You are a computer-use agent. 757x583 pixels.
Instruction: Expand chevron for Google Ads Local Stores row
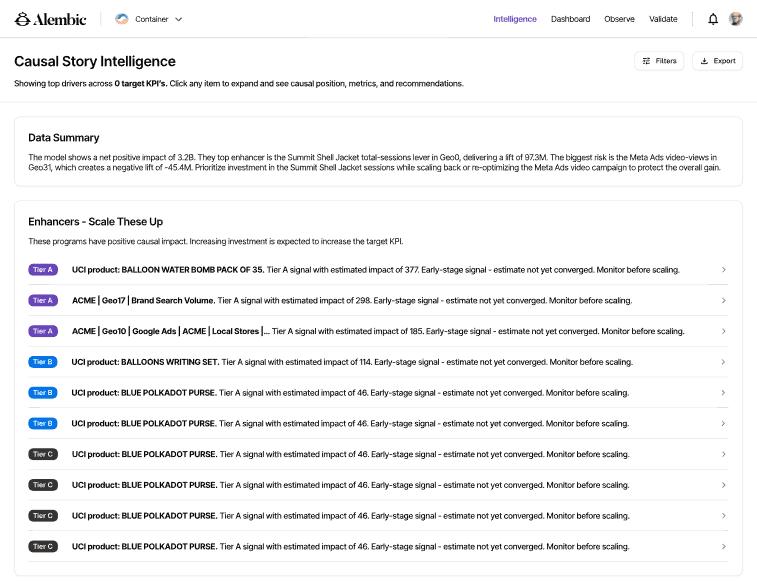coord(723,331)
